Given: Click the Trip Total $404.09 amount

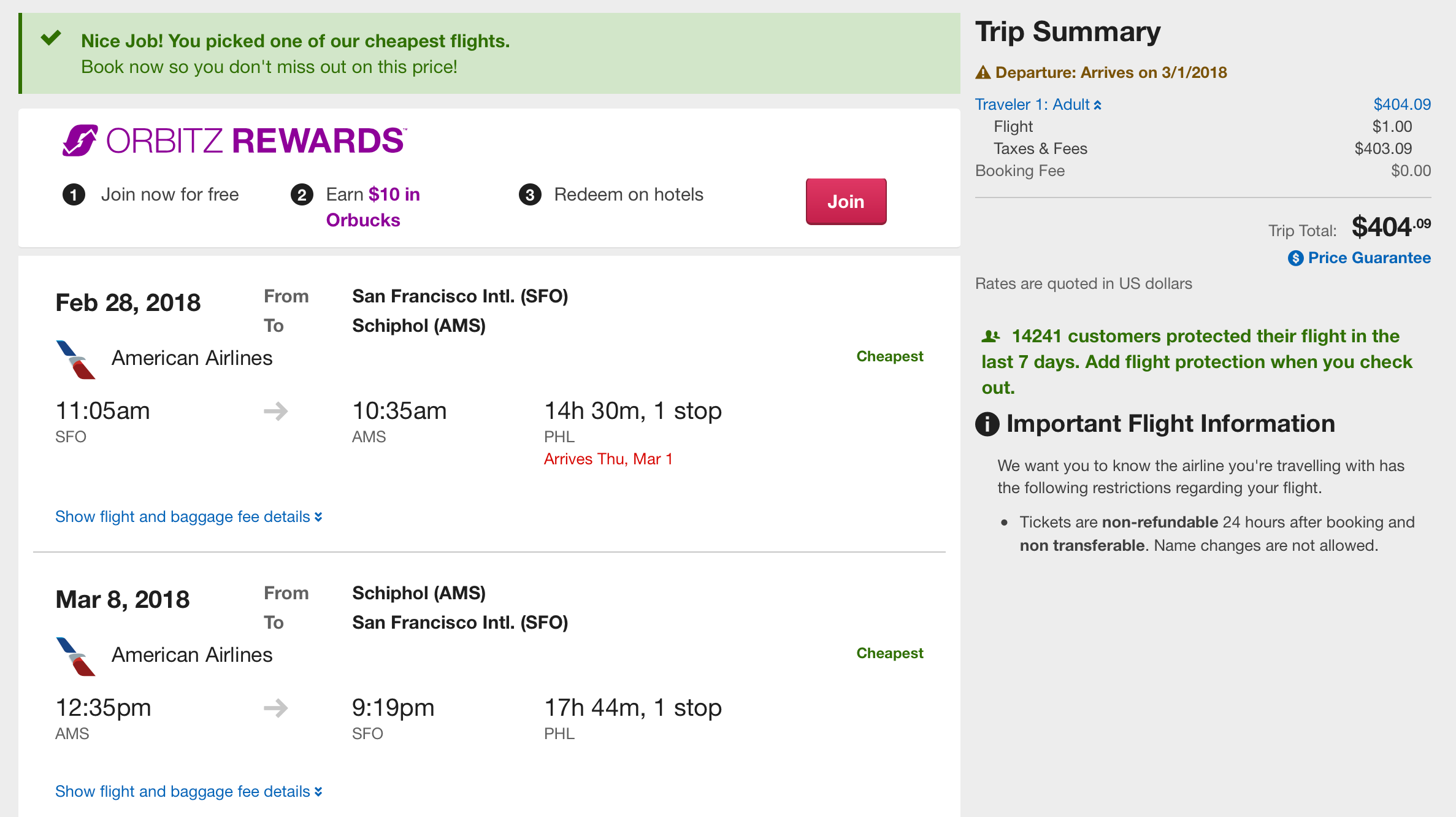Looking at the screenshot, I should tap(1390, 228).
